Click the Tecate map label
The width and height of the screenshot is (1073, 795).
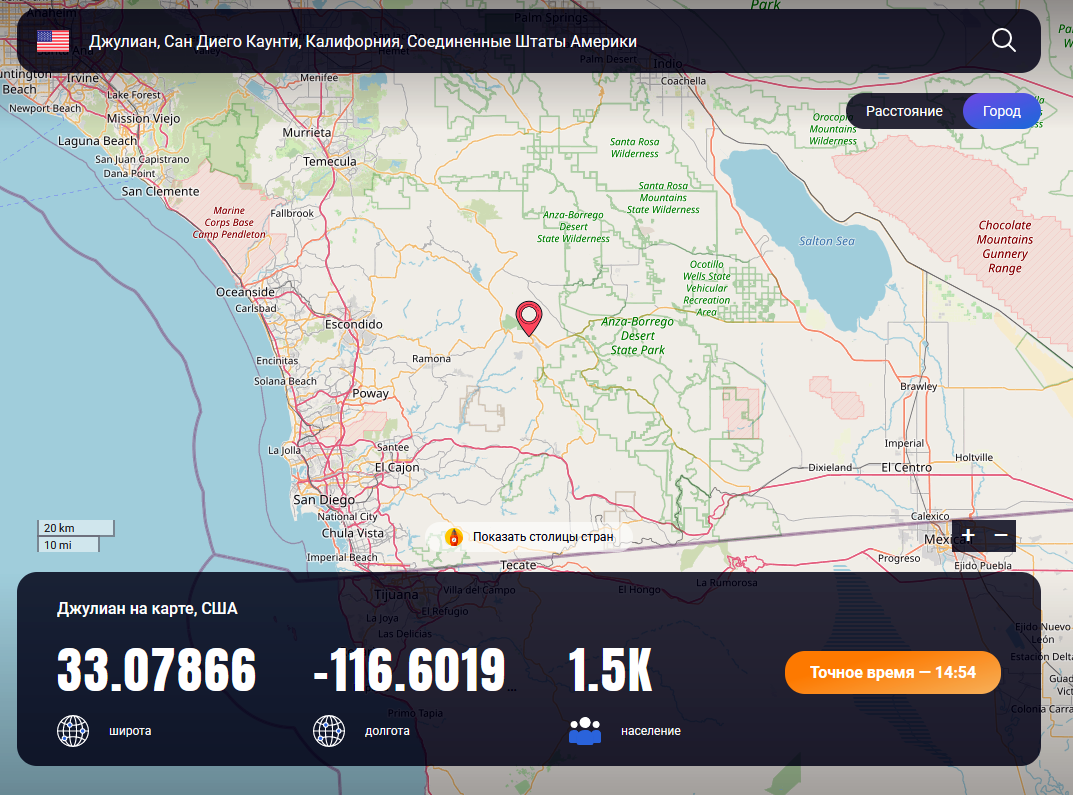(x=518, y=564)
